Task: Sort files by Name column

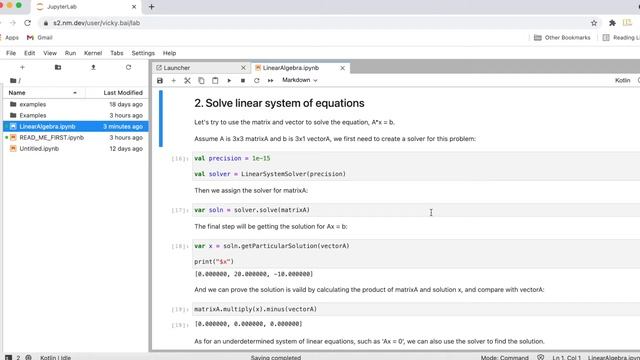Action: click(43, 93)
